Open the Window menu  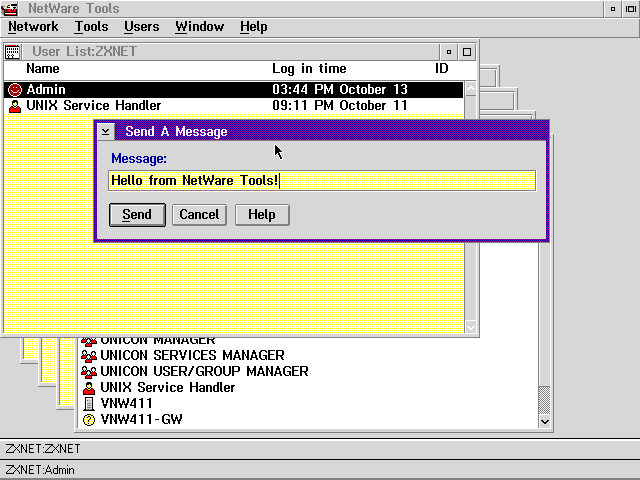point(200,27)
